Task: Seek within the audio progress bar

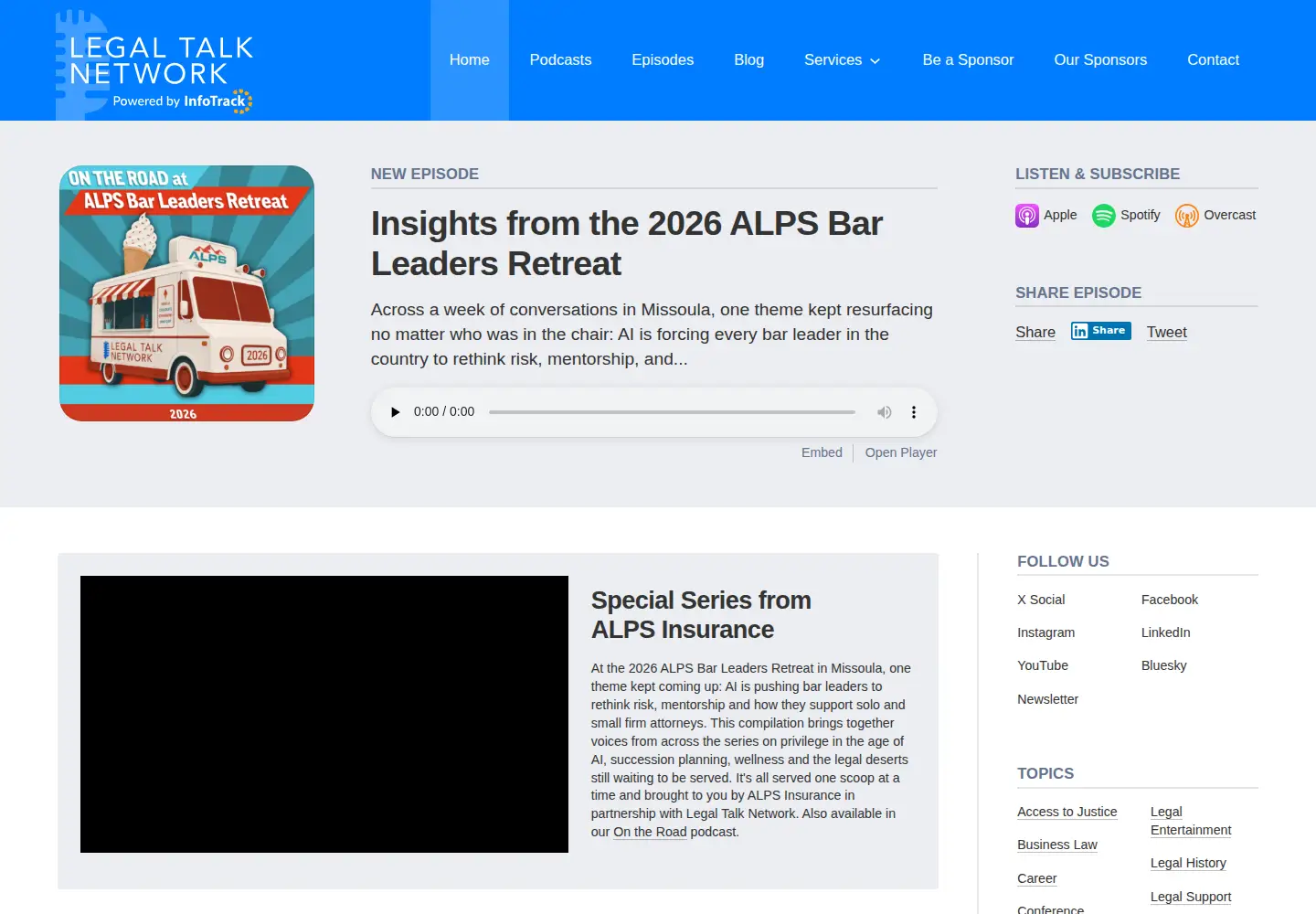Action: click(x=672, y=412)
